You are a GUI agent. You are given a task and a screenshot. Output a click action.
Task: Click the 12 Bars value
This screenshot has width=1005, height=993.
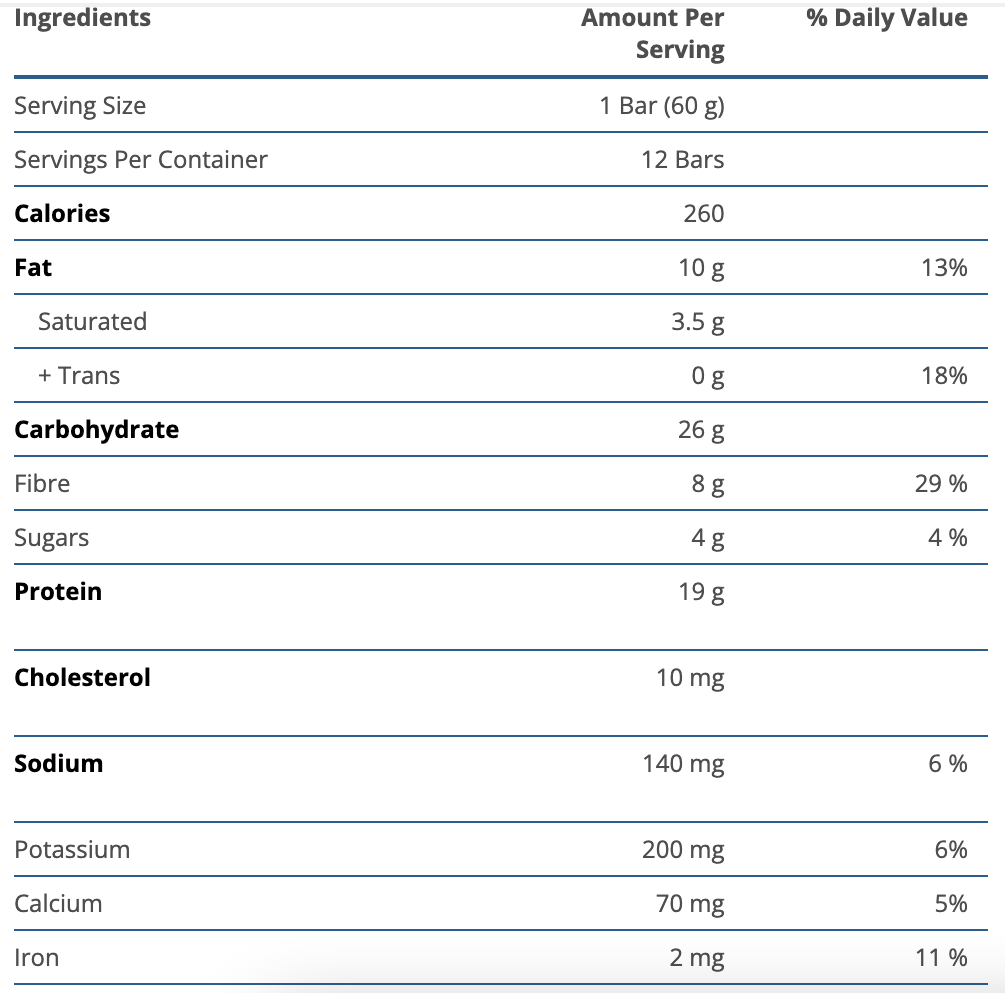(683, 160)
